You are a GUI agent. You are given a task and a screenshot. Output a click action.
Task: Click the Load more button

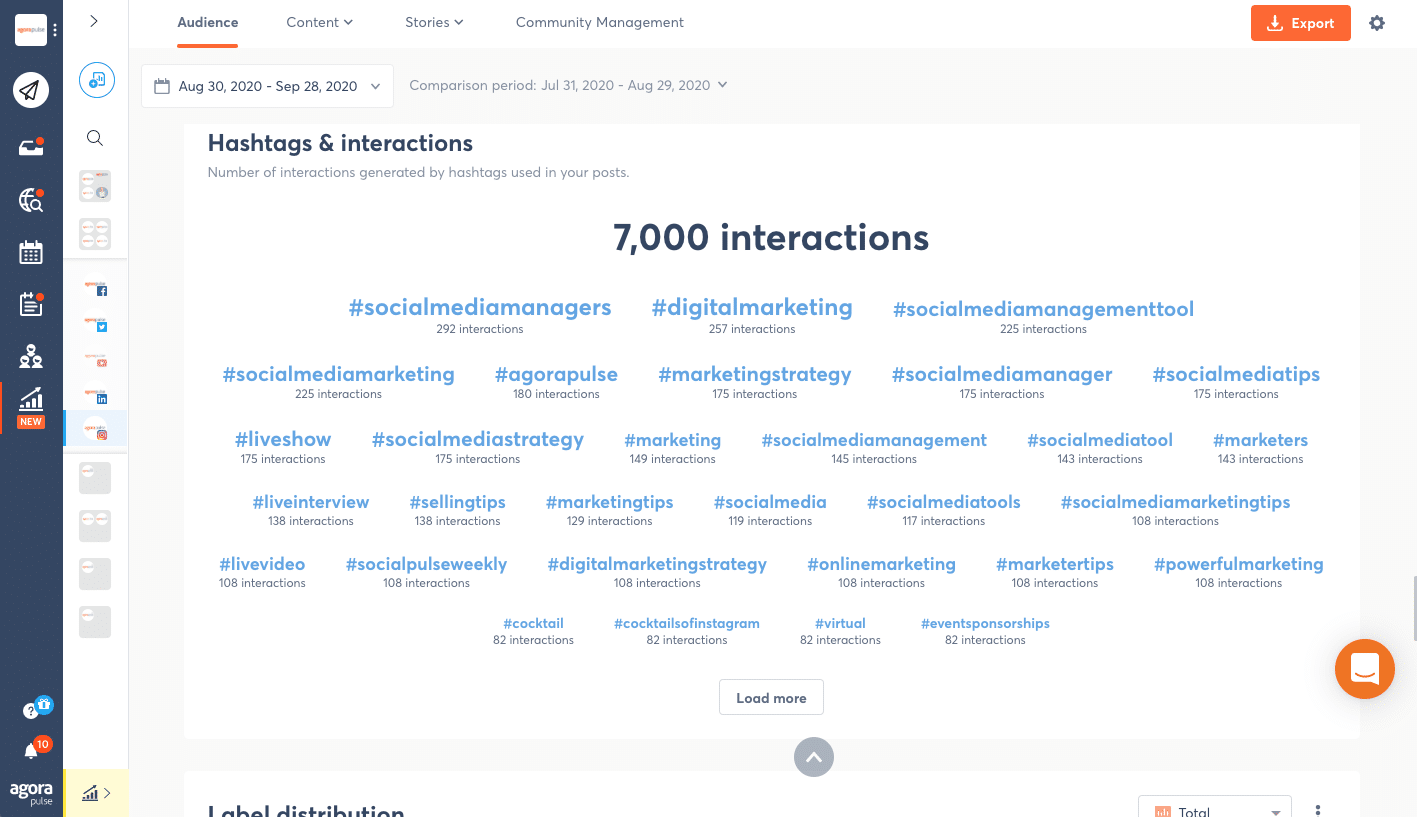[x=770, y=698]
